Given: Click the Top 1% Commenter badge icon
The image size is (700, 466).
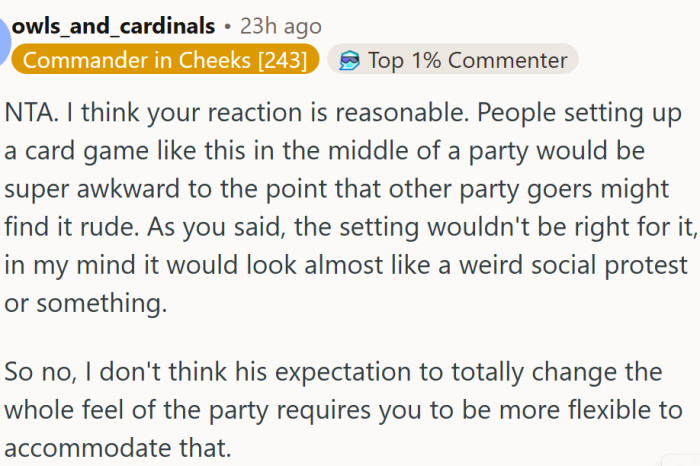Looking at the screenshot, I should (349, 60).
